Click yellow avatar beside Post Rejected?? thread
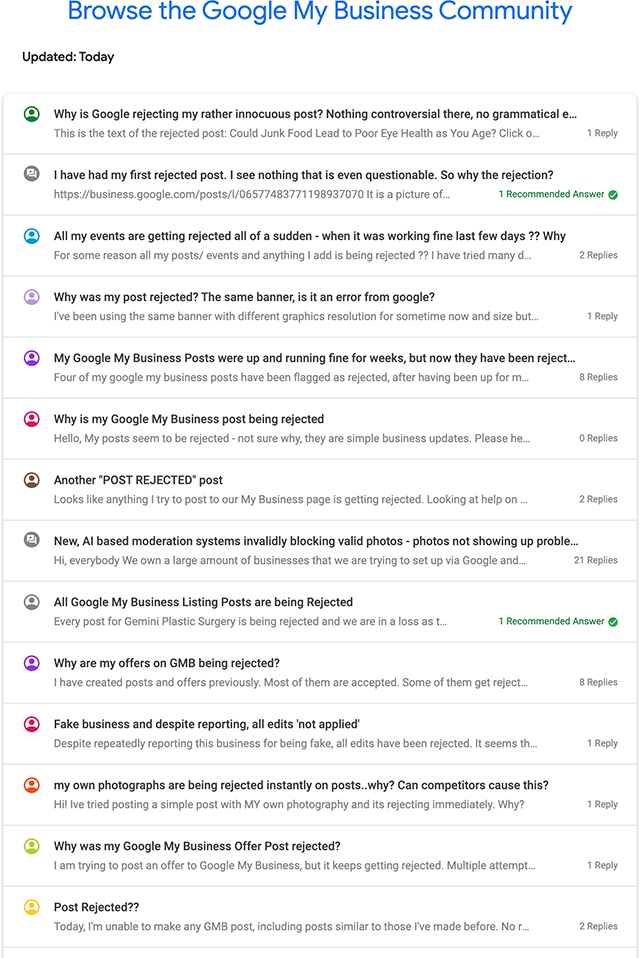The height and width of the screenshot is (958, 640). point(32,907)
